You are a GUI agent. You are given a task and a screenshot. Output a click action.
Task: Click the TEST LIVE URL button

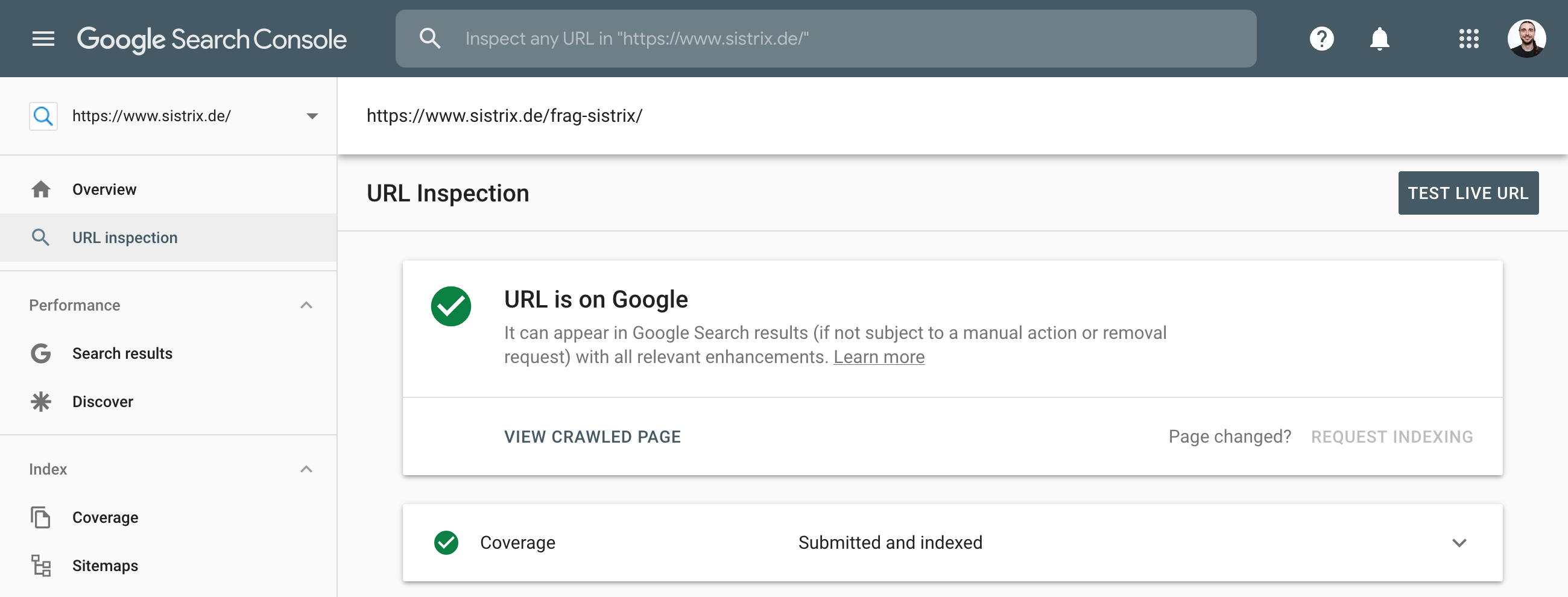click(x=1468, y=193)
